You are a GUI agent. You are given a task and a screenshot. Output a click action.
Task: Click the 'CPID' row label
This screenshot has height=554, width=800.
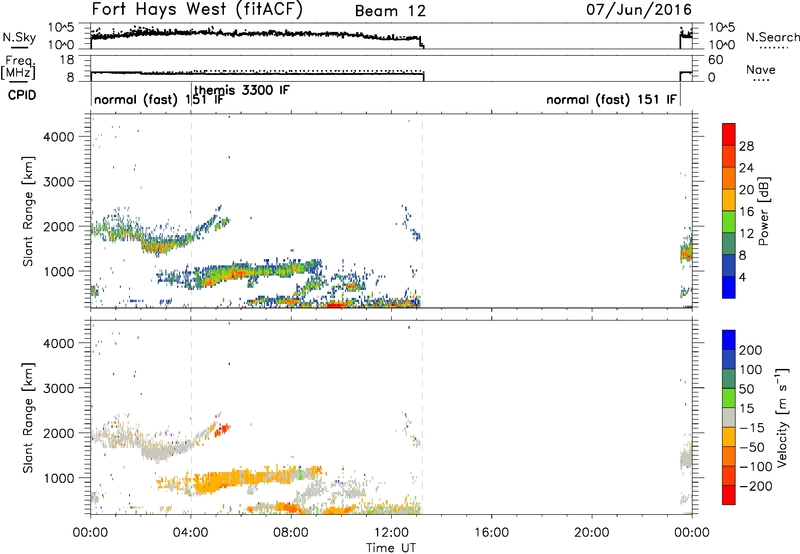click(x=21, y=95)
